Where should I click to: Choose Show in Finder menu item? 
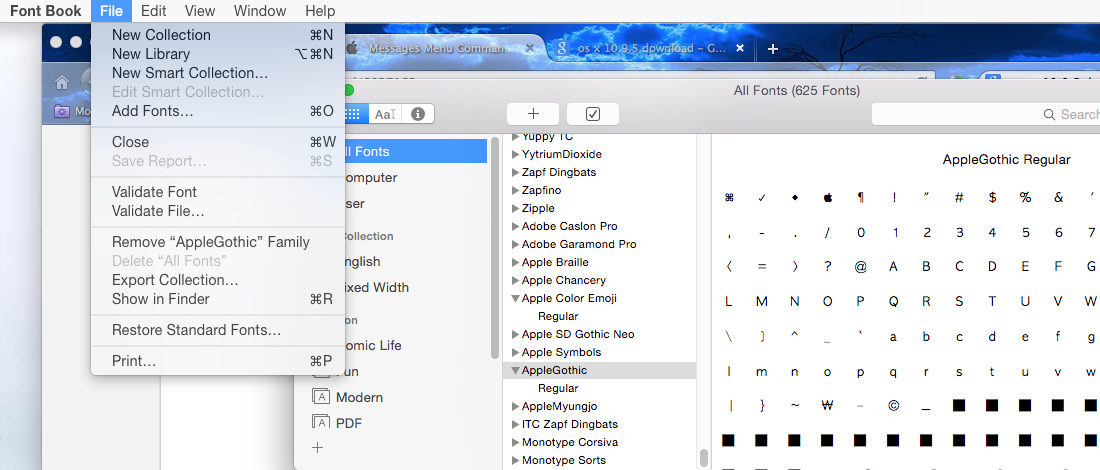(217, 299)
